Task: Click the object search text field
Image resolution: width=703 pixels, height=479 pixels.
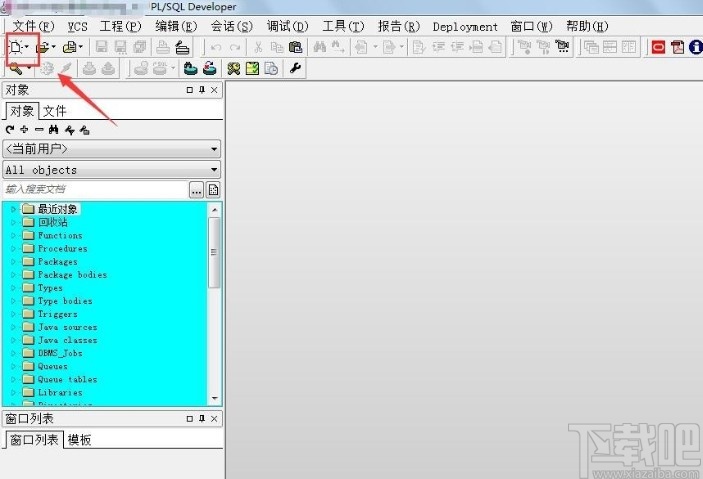Action: tap(95, 190)
